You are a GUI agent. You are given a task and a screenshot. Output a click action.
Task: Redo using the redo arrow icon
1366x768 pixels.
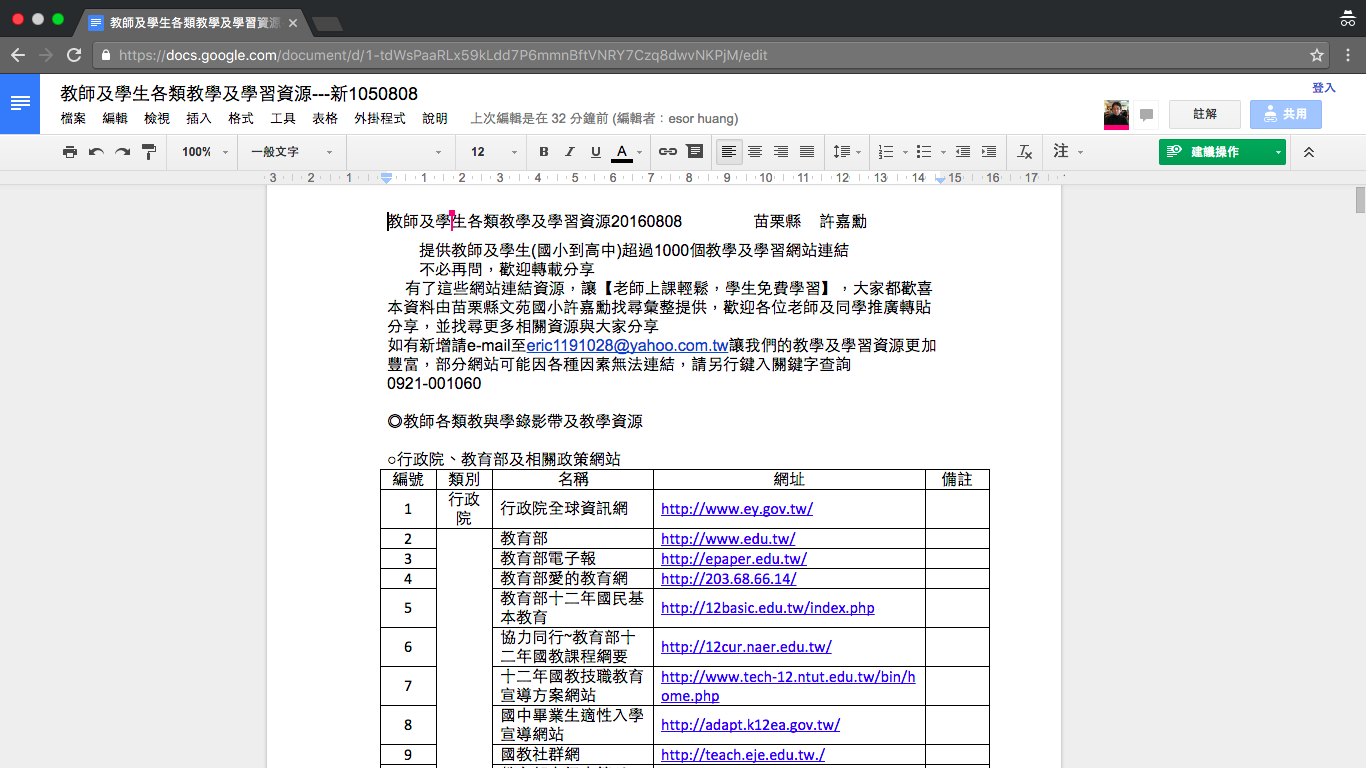tap(122, 152)
